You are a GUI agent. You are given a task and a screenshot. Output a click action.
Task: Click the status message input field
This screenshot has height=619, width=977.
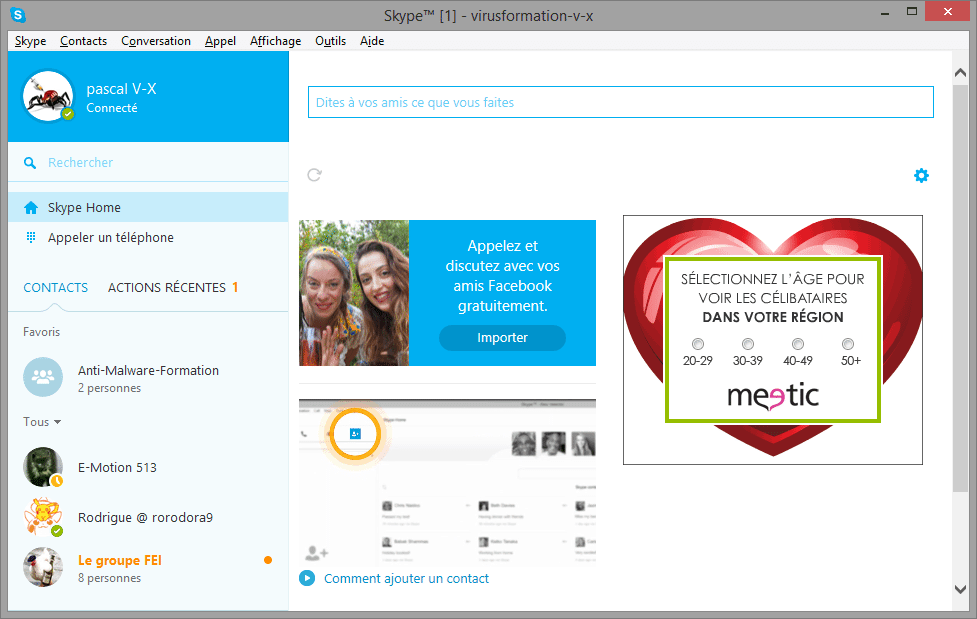point(620,102)
